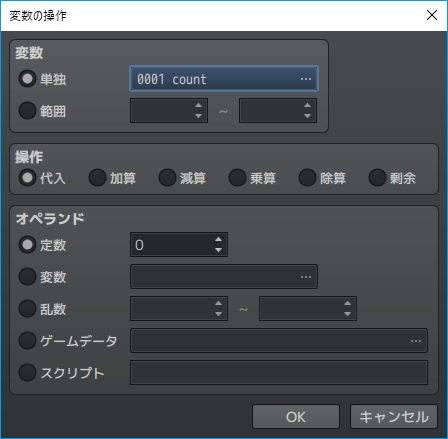Click the キャンセル (cancel) button

point(394,417)
